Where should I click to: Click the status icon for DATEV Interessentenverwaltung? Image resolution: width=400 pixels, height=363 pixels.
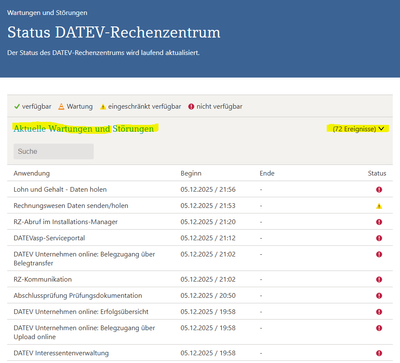(x=379, y=353)
